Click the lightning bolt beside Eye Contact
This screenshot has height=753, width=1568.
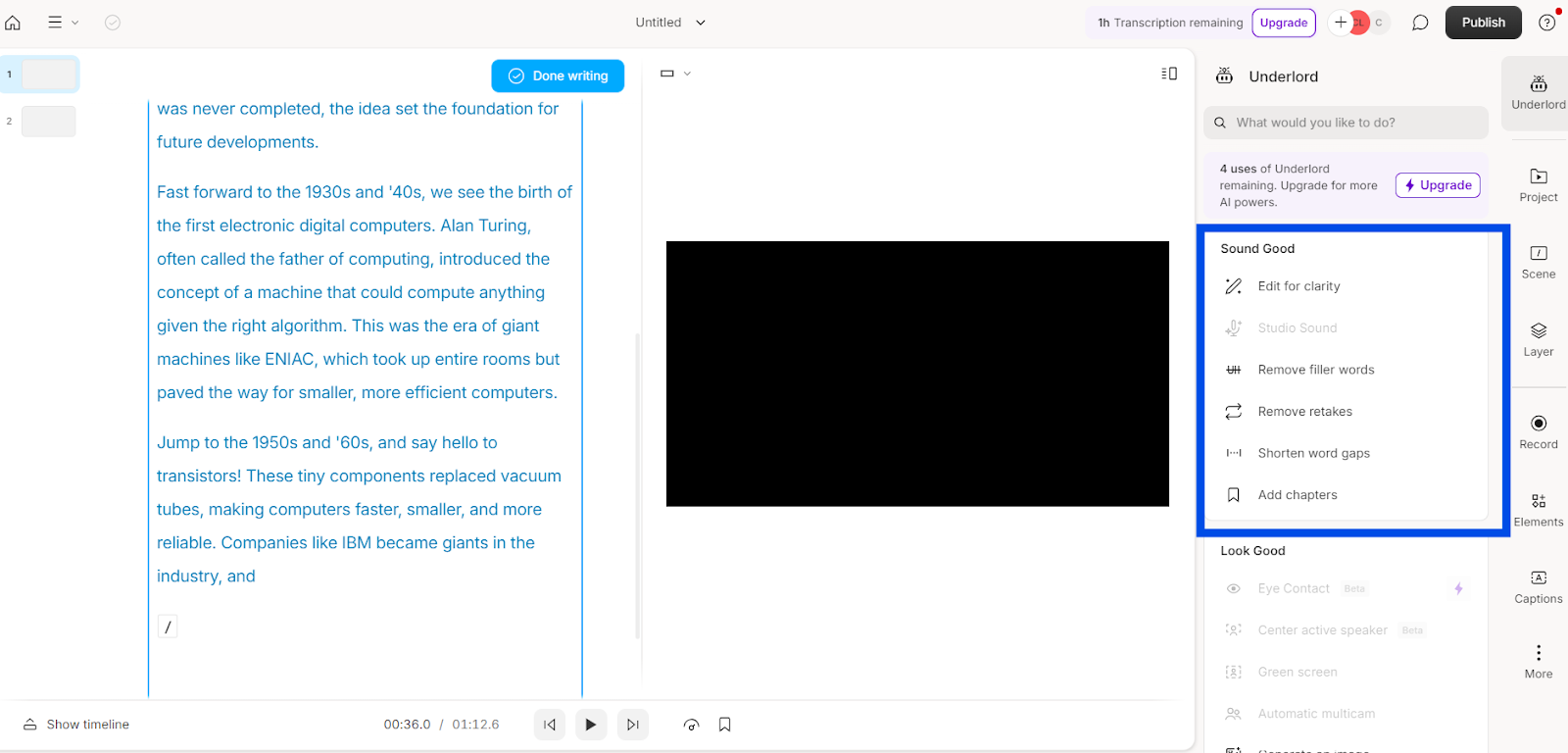[x=1458, y=588]
